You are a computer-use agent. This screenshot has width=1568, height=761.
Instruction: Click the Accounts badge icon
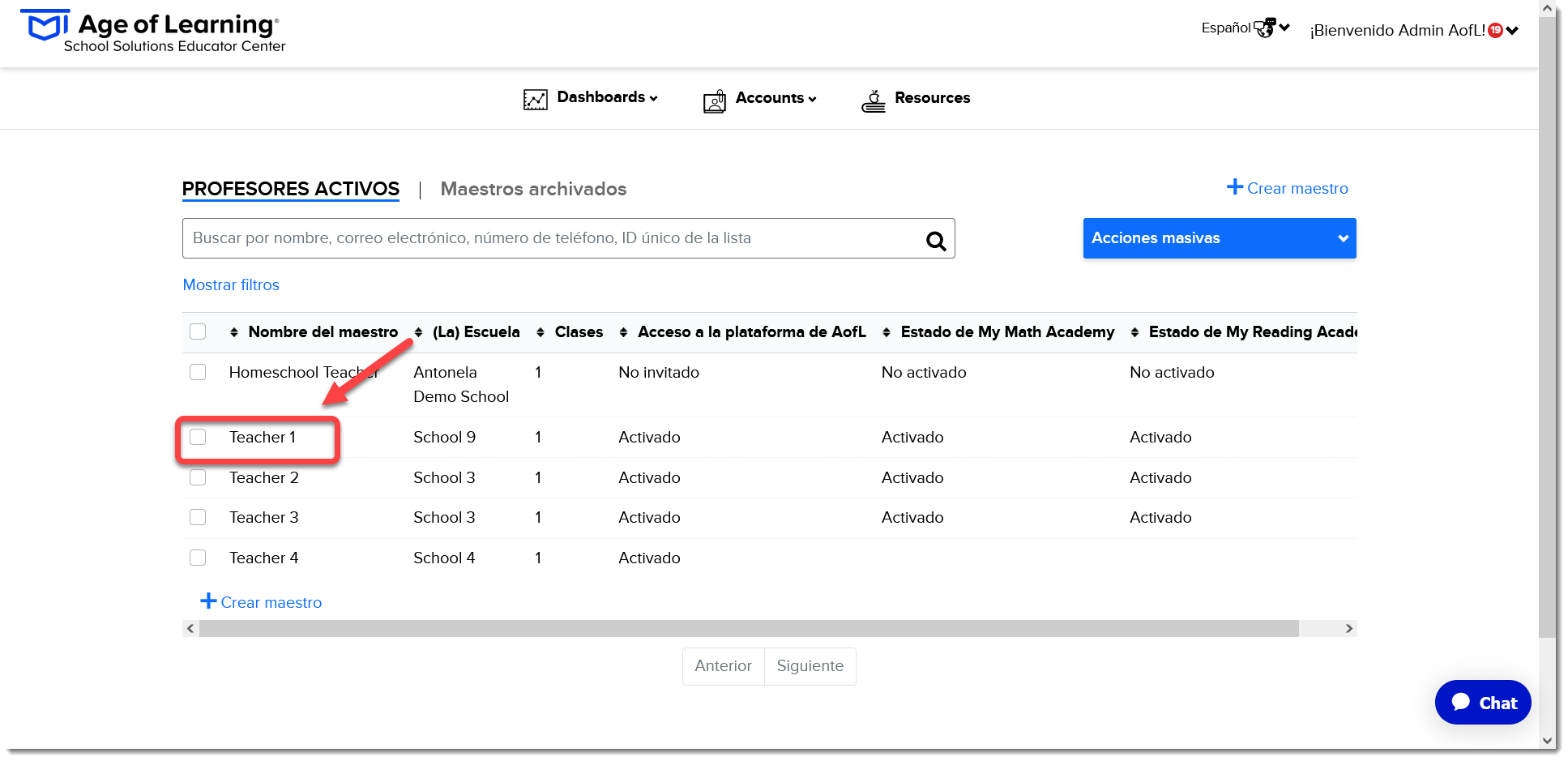coord(715,101)
